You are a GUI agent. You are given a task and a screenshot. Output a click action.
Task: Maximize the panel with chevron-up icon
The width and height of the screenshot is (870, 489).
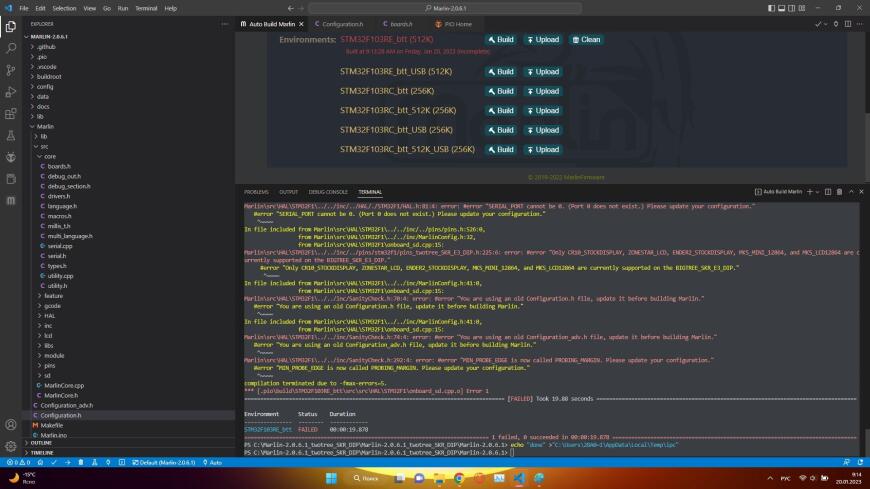[851, 191]
